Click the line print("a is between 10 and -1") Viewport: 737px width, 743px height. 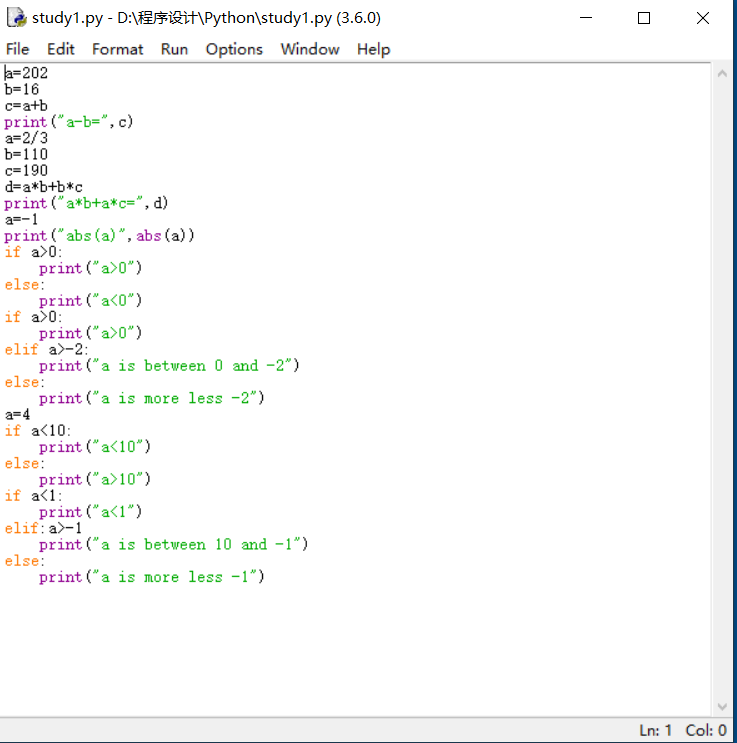coord(173,544)
